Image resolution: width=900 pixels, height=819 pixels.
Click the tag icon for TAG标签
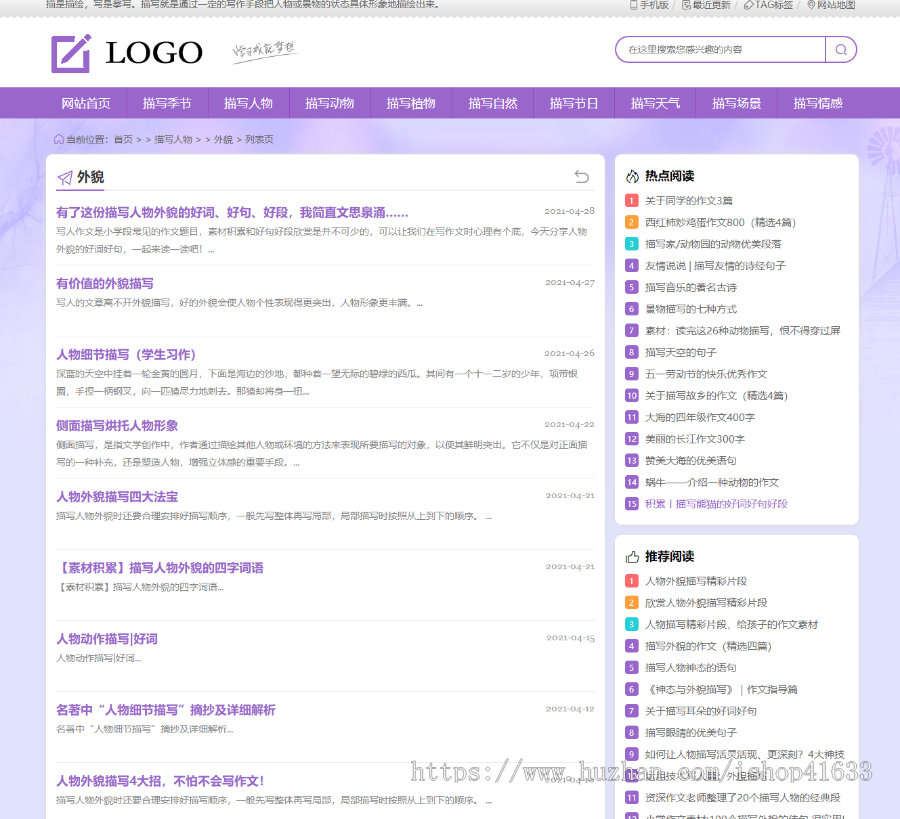[748, 5]
